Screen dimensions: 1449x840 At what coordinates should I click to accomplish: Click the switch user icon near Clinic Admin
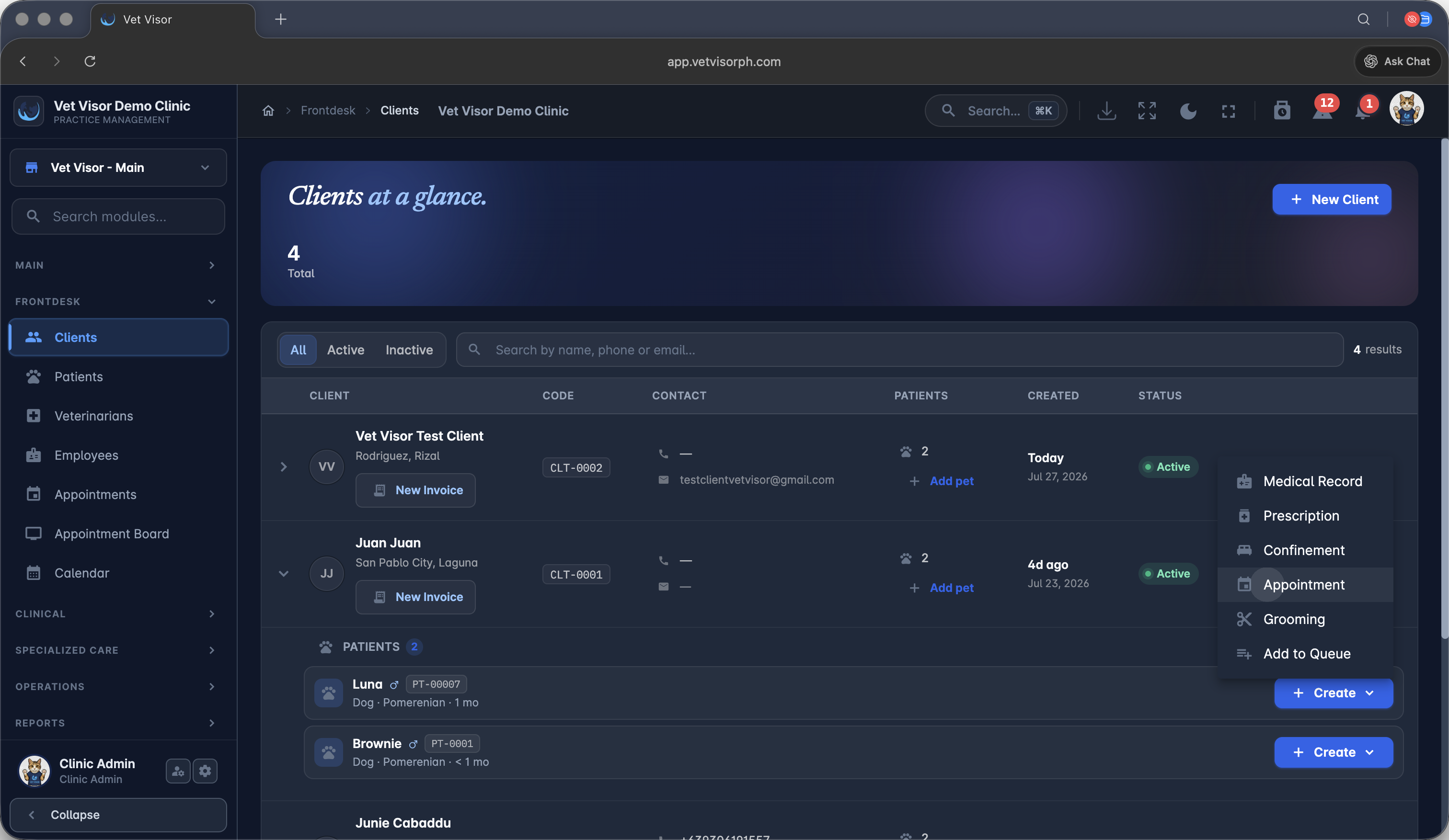click(x=178, y=771)
